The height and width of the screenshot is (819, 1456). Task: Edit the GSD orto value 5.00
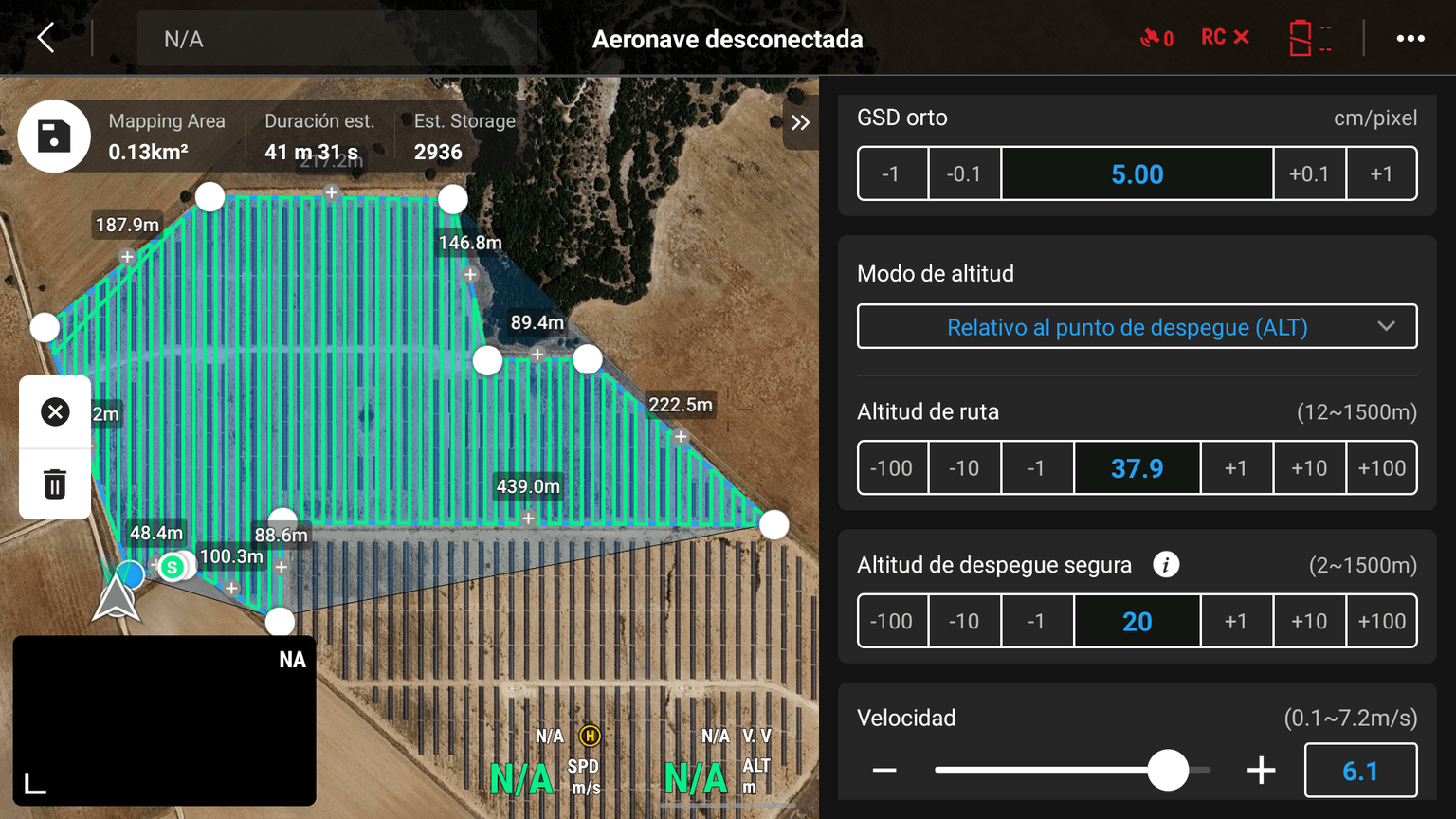click(x=1137, y=173)
